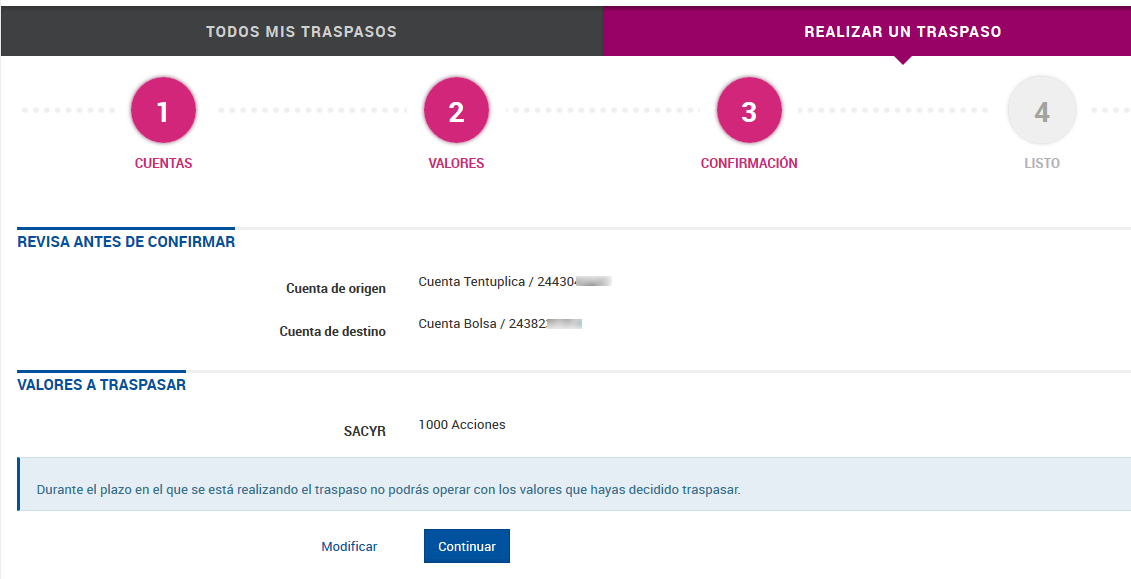1131x579 pixels.
Task: Click the Cuenta de destino label
Action: pyautogui.click(x=333, y=332)
